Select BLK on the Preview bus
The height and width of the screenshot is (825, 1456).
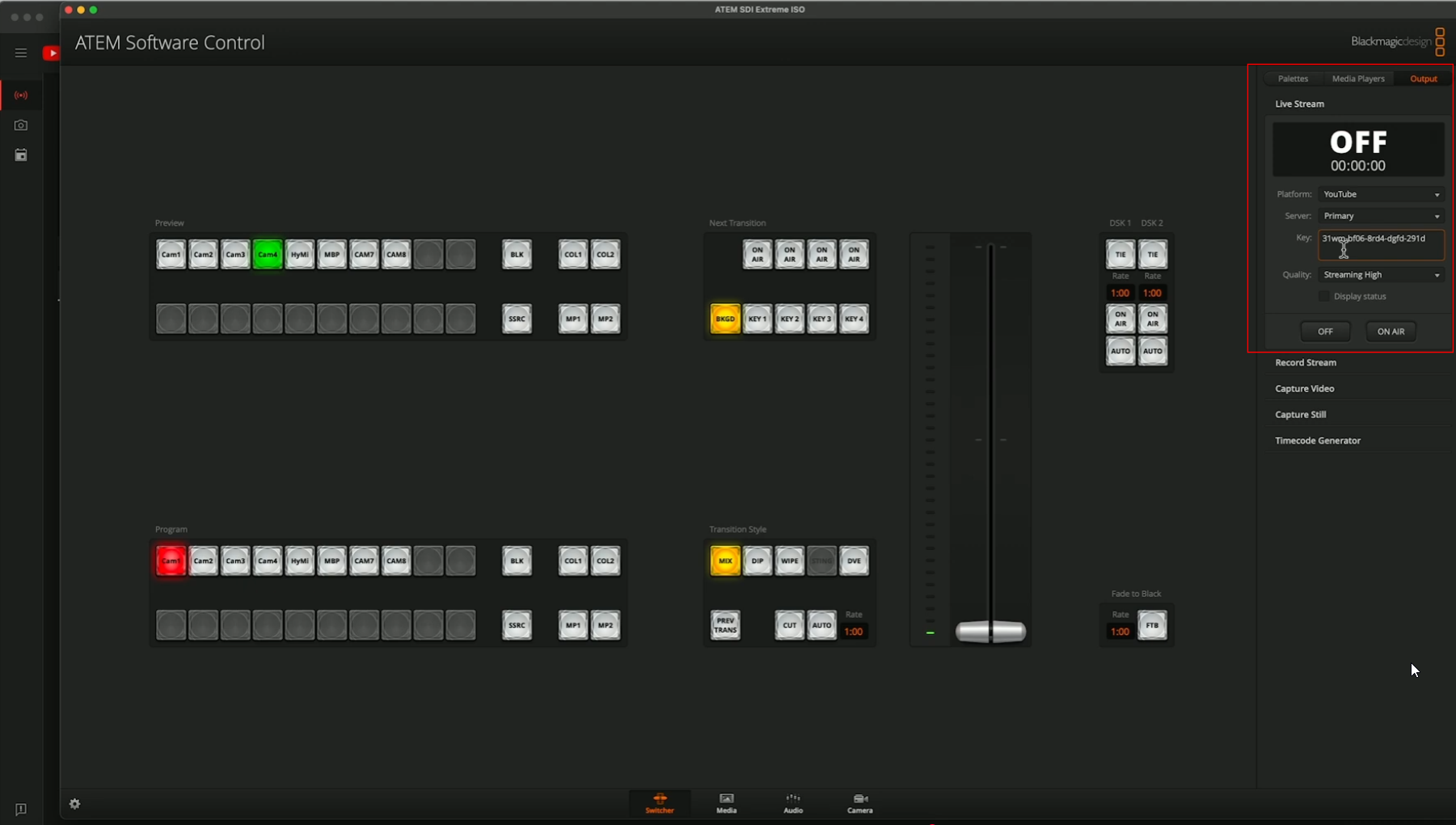click(517, 255)
